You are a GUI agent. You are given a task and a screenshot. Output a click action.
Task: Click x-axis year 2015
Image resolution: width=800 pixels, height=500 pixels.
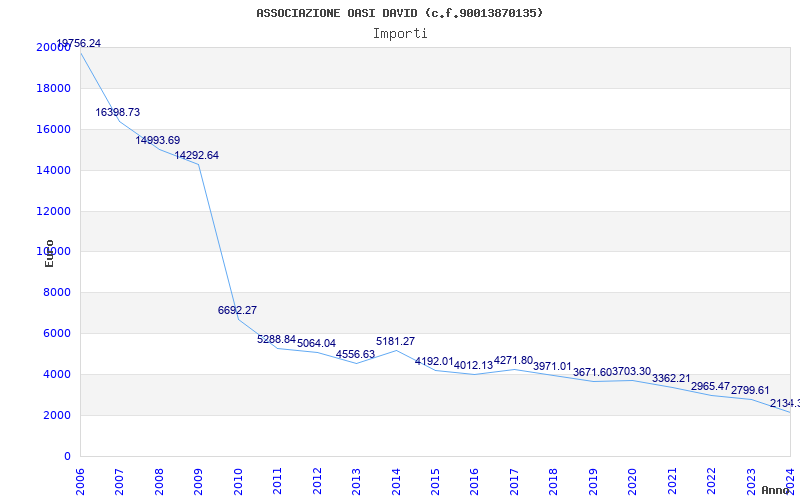[x=435, y=481]
